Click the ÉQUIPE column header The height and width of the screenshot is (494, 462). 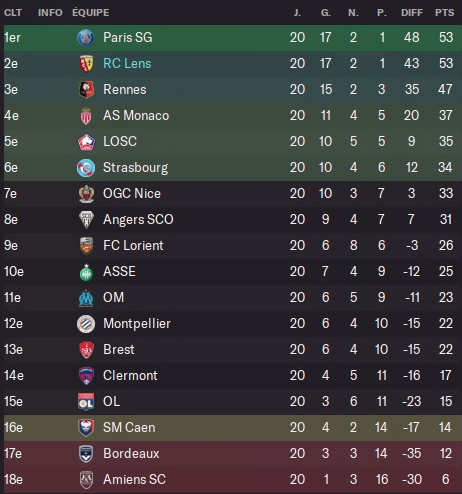(91, 13)
